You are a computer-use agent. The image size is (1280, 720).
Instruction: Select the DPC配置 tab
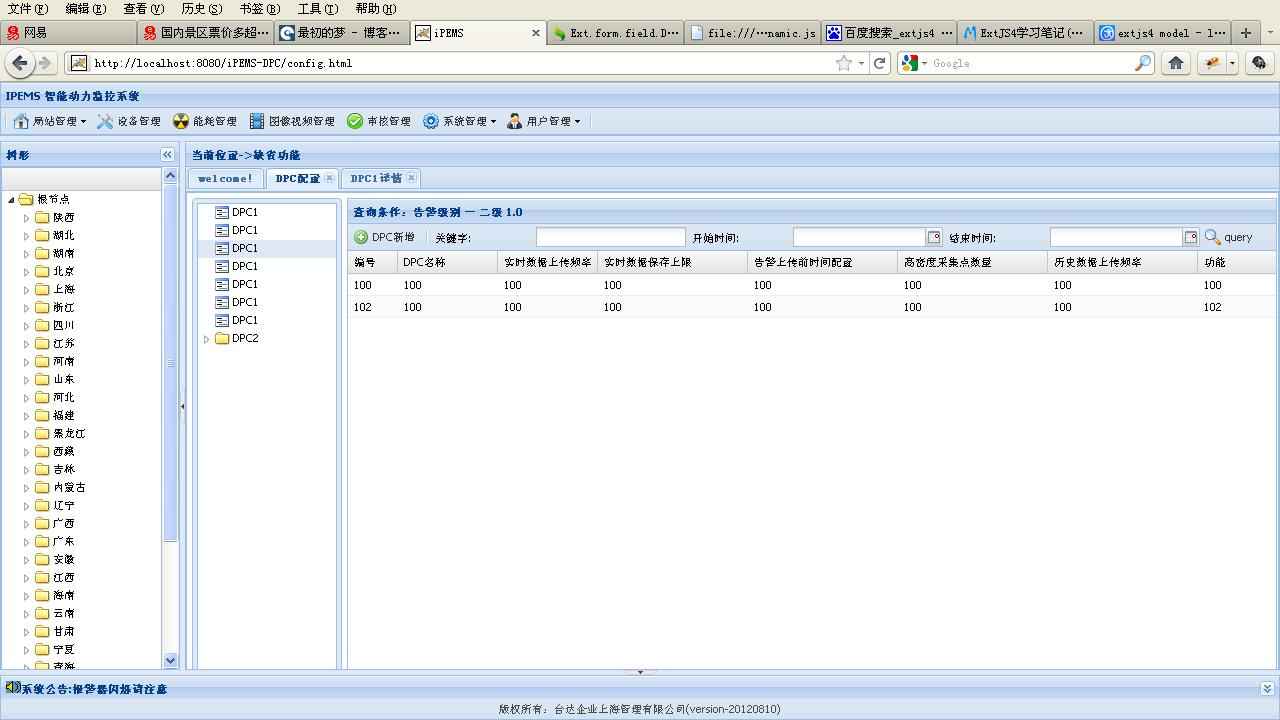[x=297, y=178]
